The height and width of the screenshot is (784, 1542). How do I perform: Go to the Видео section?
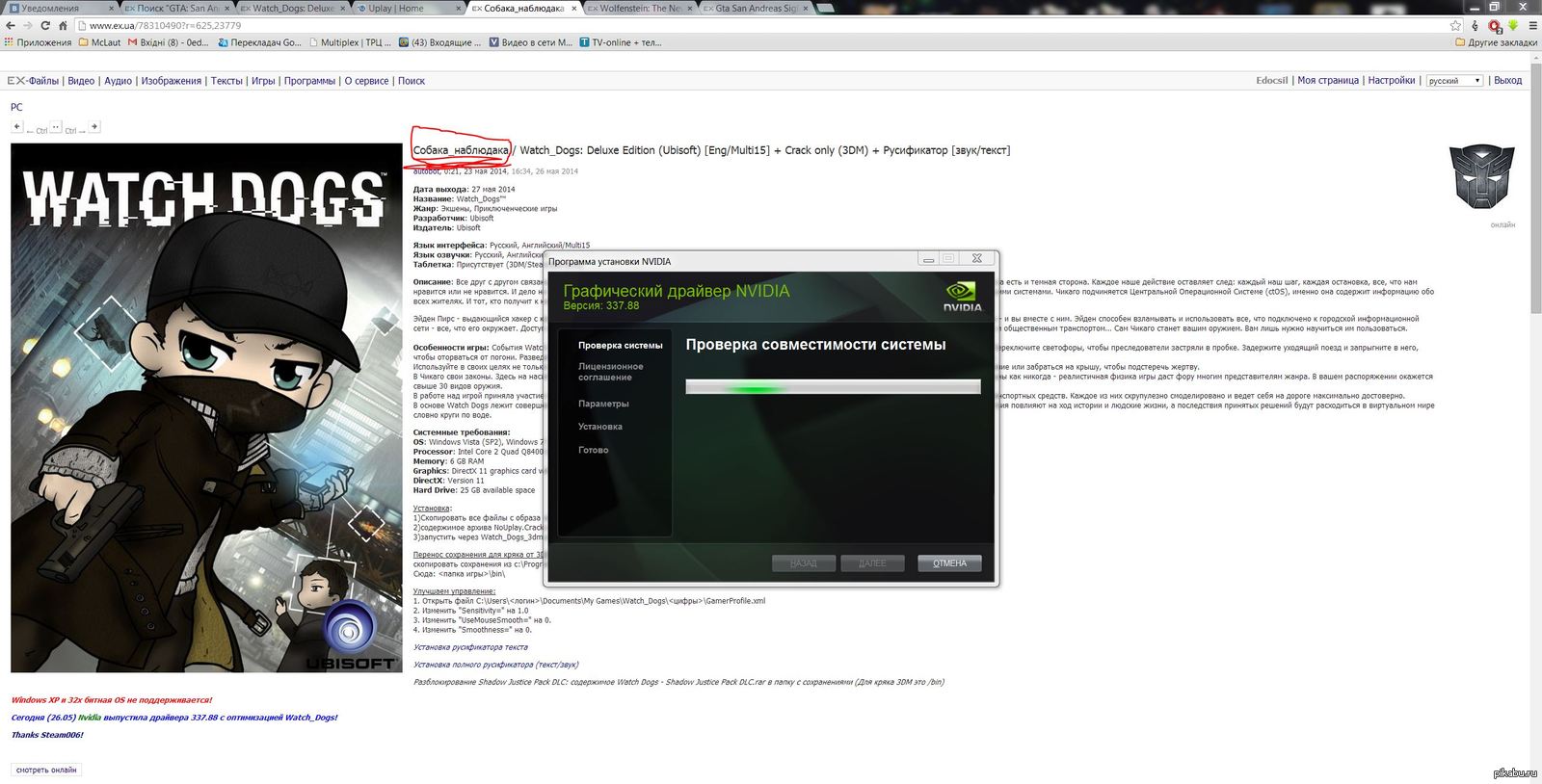coord(81,81)
